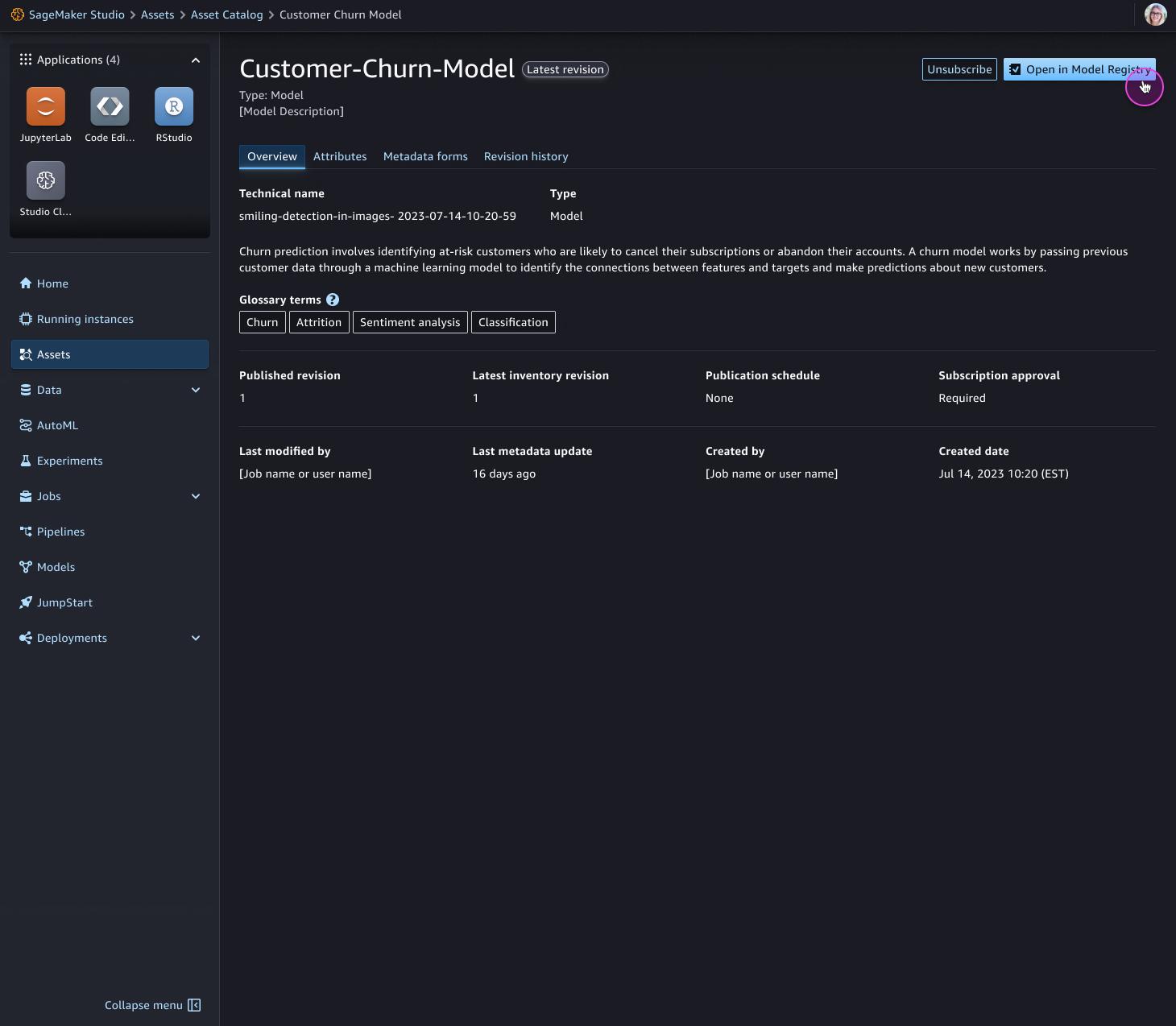Launch the RStudio application icon
1176x1026 pixels.
pyautogui.click(x=174, y=106)
